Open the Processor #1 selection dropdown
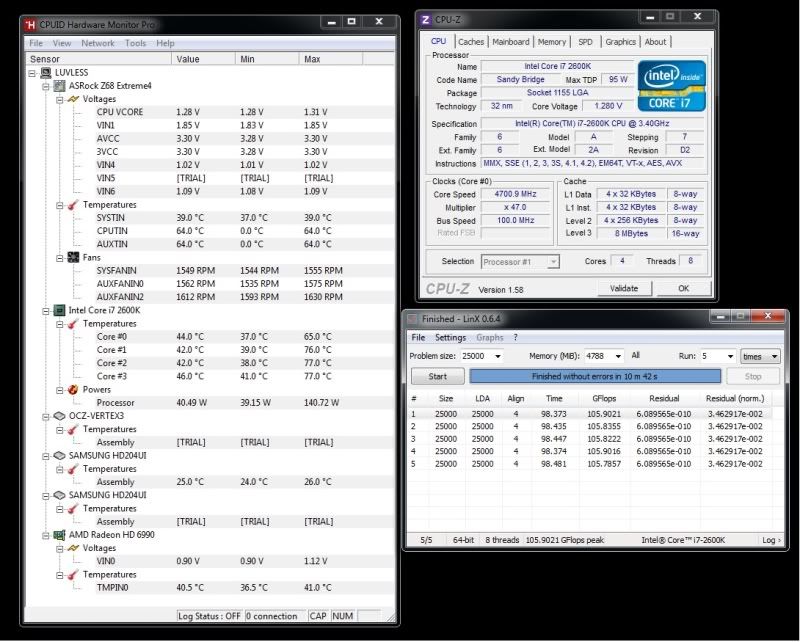The image size is (800, 642). (553, 262)
